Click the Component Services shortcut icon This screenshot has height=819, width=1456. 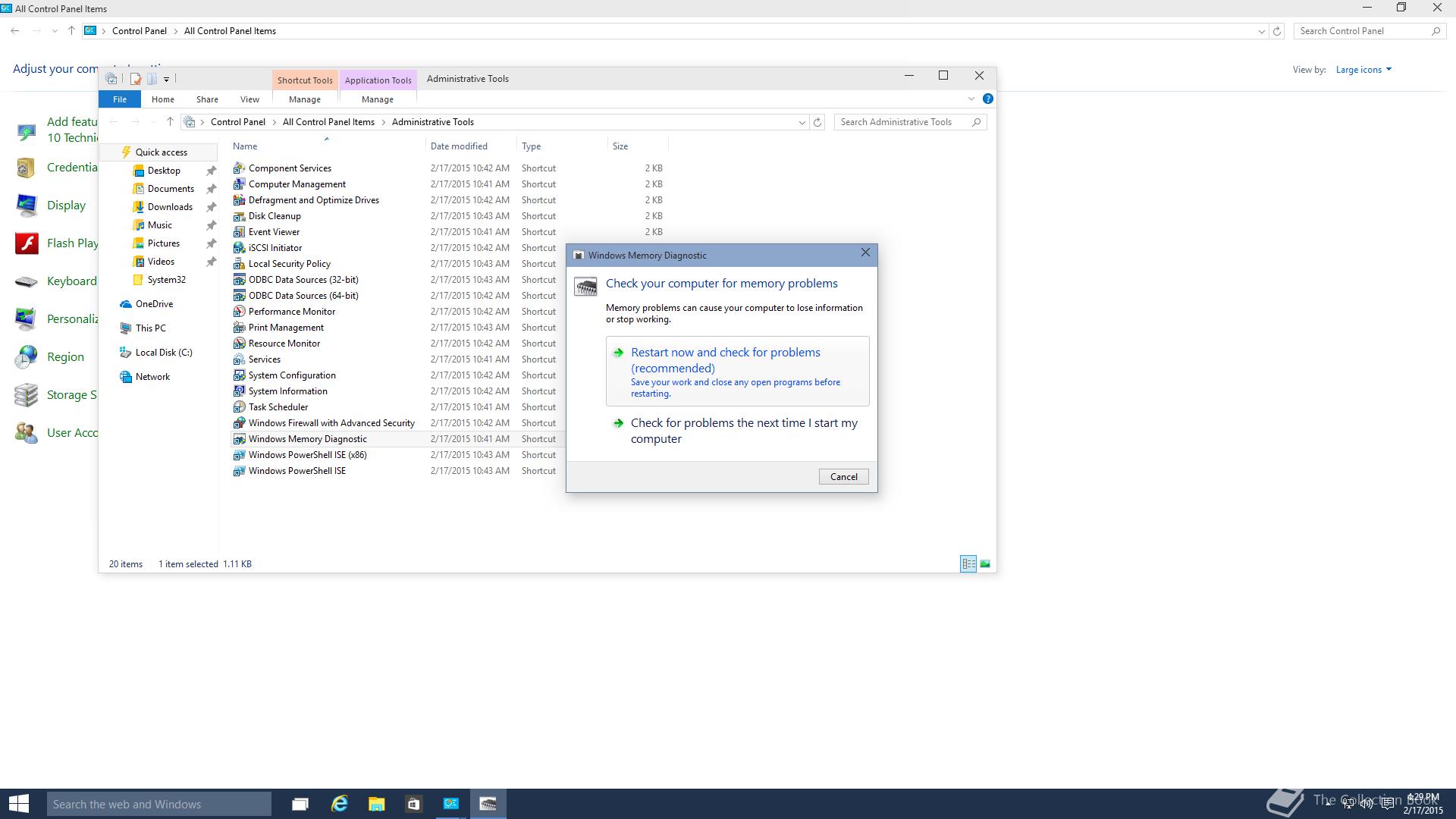pos(239,168)
